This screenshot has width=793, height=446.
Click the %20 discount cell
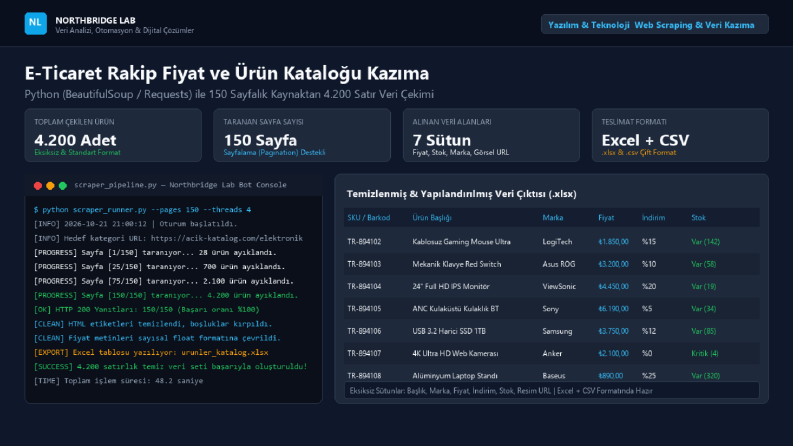point(649,286)
